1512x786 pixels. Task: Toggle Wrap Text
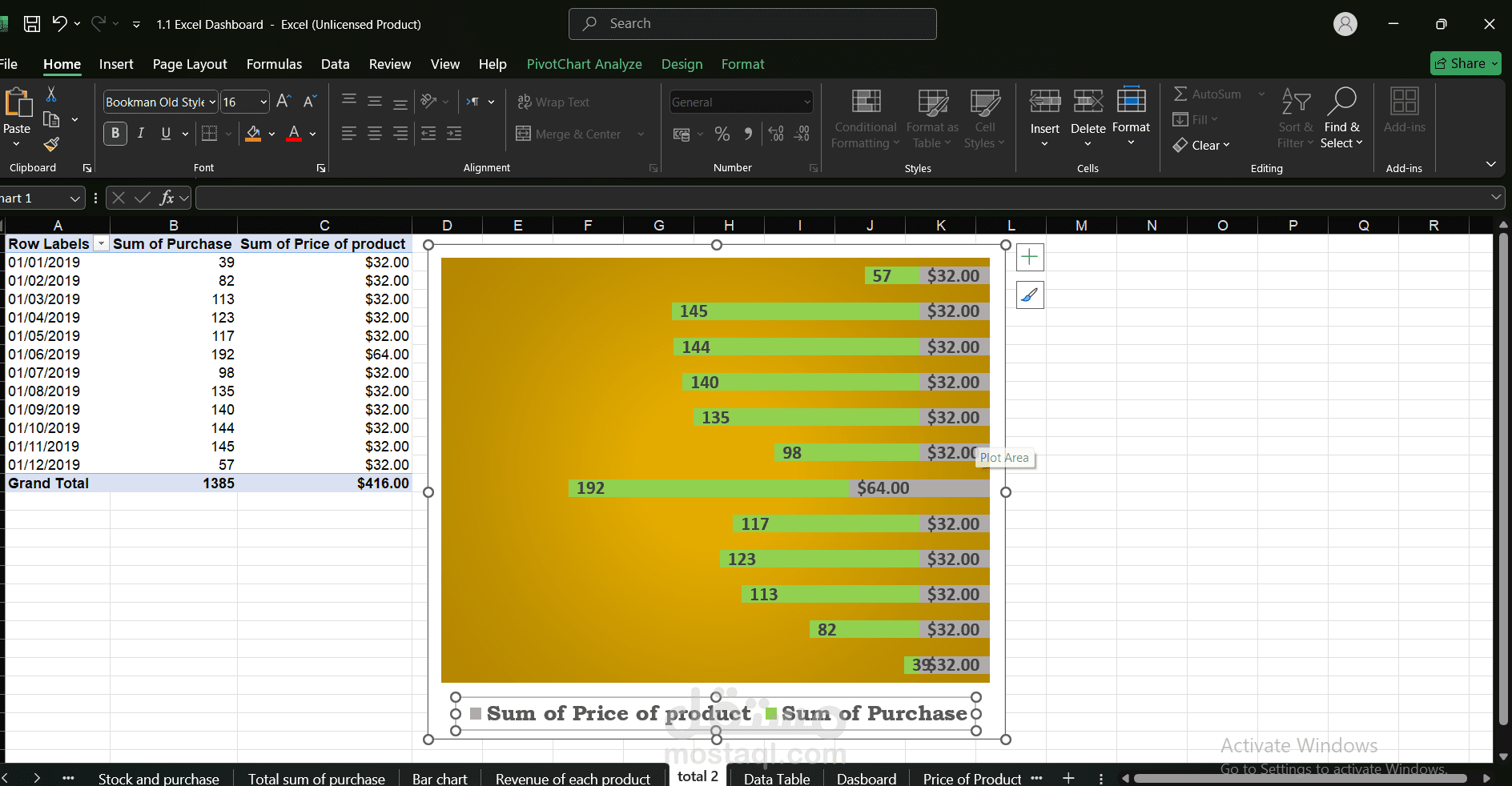tap(553, 102)
